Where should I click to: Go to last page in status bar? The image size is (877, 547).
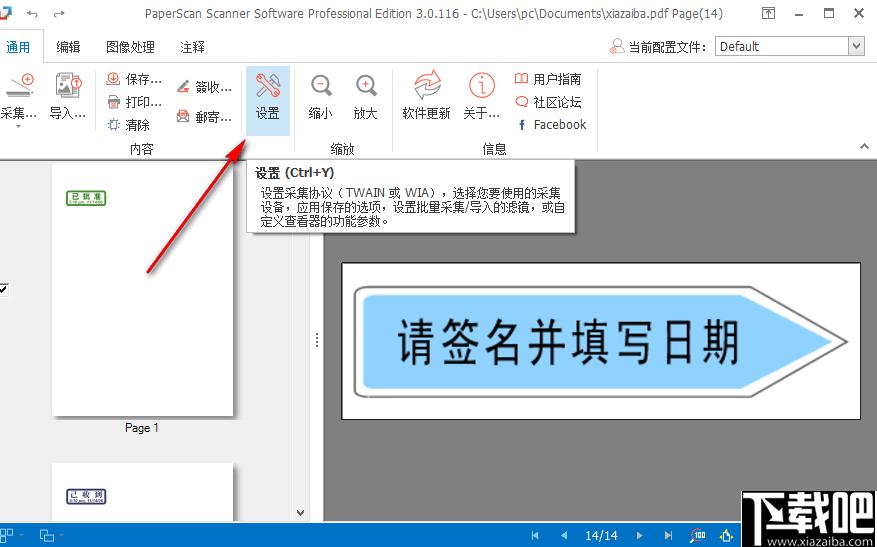[x=668, y=535]
